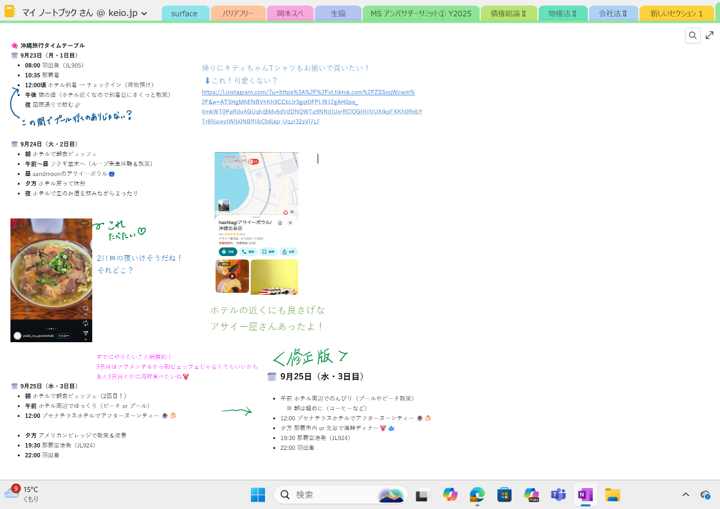
Task: Expand the マイ ノートブック notebook dropdown
Action: pyautogui.click(x=144, y=14)
